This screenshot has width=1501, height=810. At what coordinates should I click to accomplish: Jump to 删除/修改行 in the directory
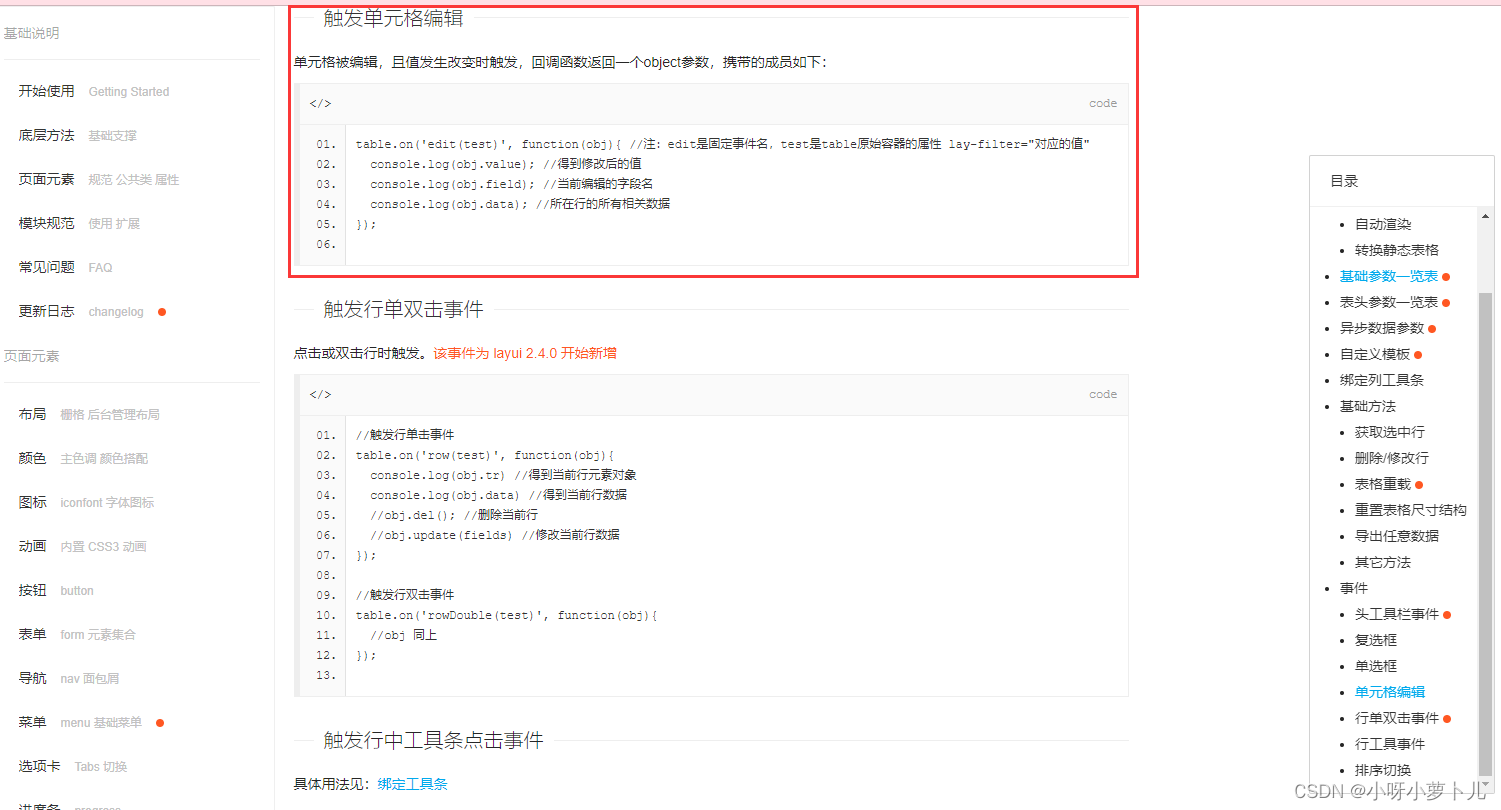point(1392,458)
